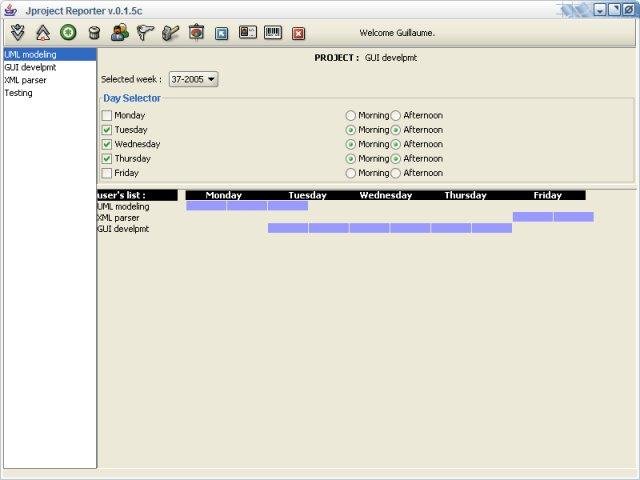
Task: Uncheck the Tuesday checkbox
Action: (x=107, y=130)
